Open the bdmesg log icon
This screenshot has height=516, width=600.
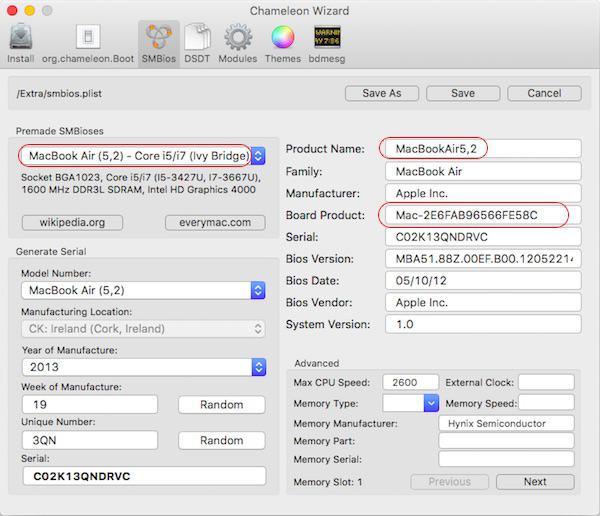point(326,42)
